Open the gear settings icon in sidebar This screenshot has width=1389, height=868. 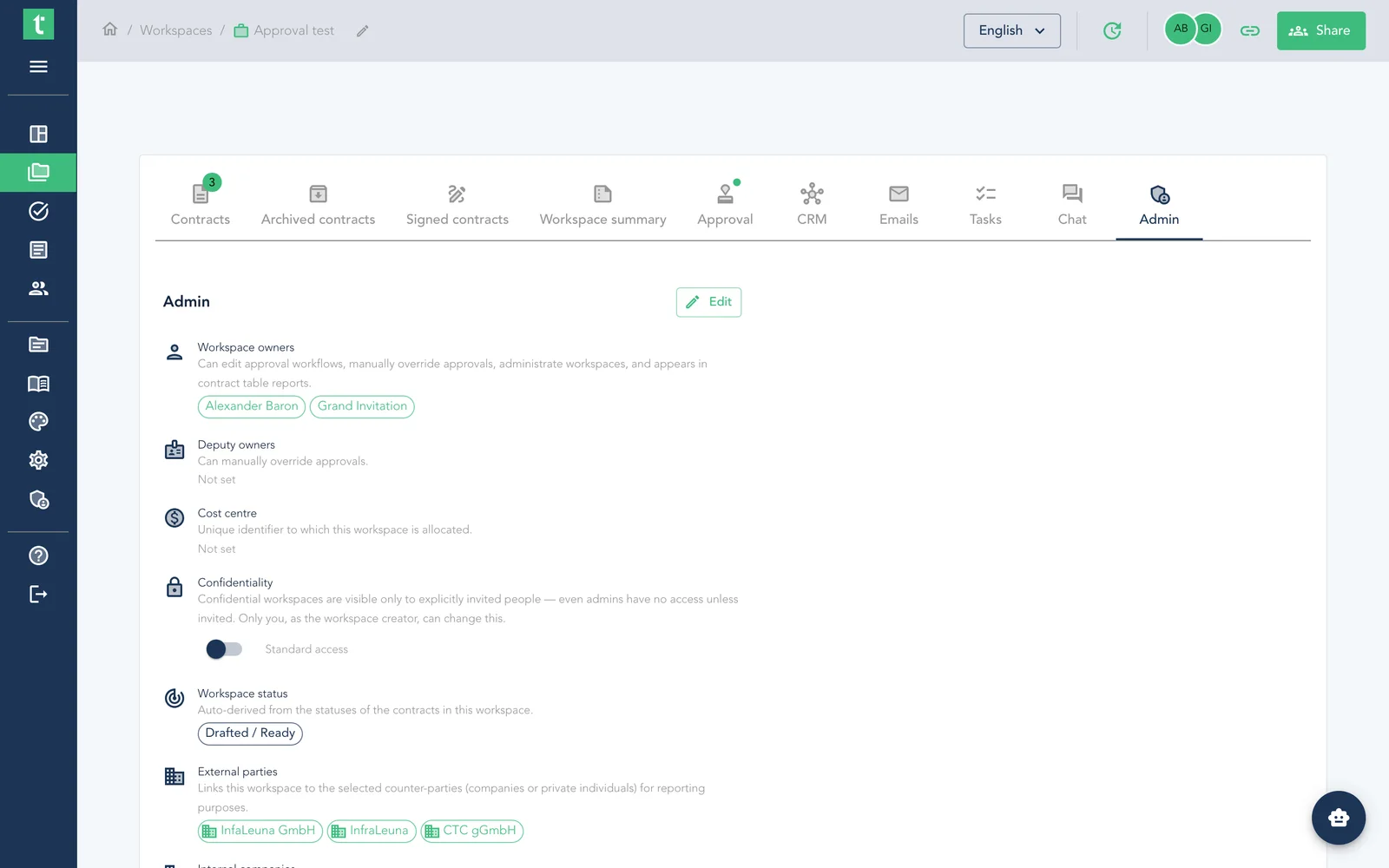tap(38, 460)
